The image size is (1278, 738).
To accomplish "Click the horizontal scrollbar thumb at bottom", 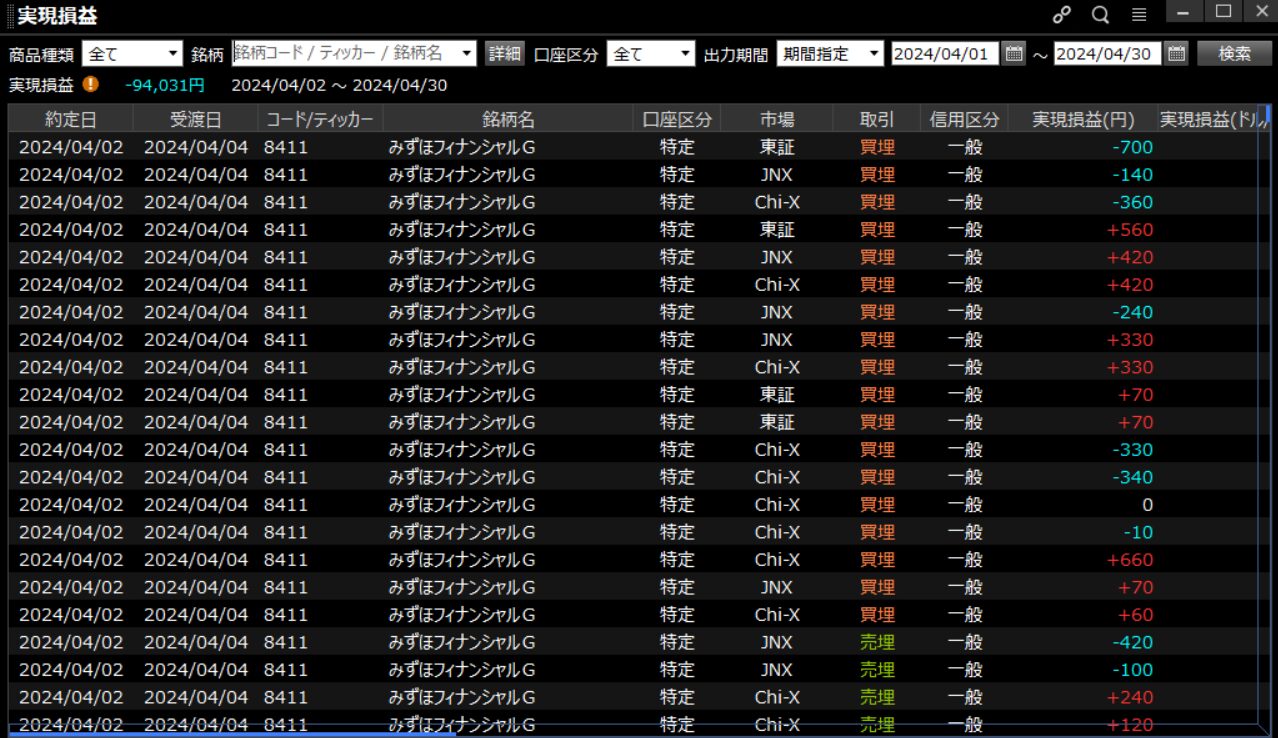I will (233, 734).
